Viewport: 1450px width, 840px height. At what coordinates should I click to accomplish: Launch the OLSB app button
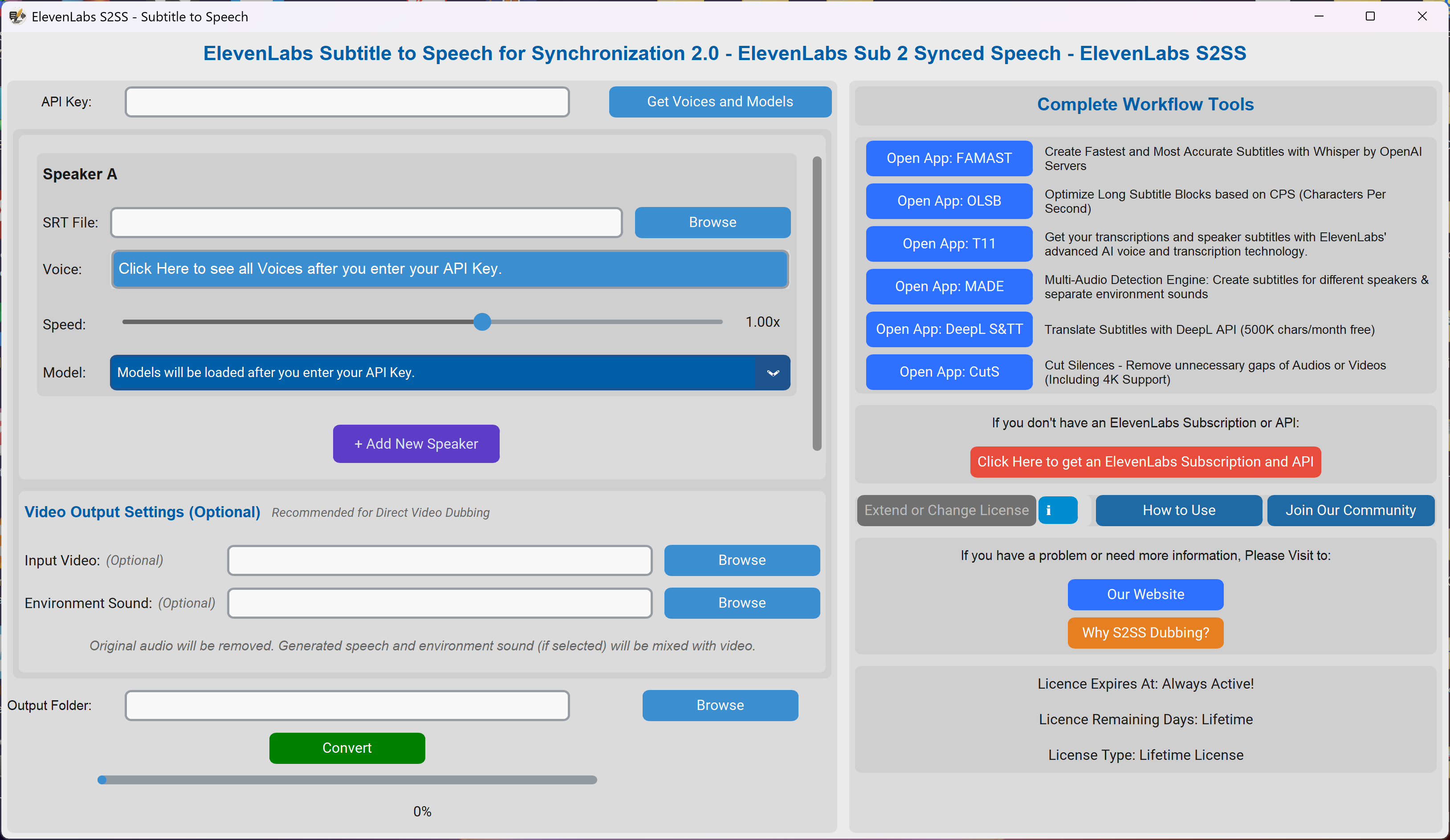click(948, 201)
